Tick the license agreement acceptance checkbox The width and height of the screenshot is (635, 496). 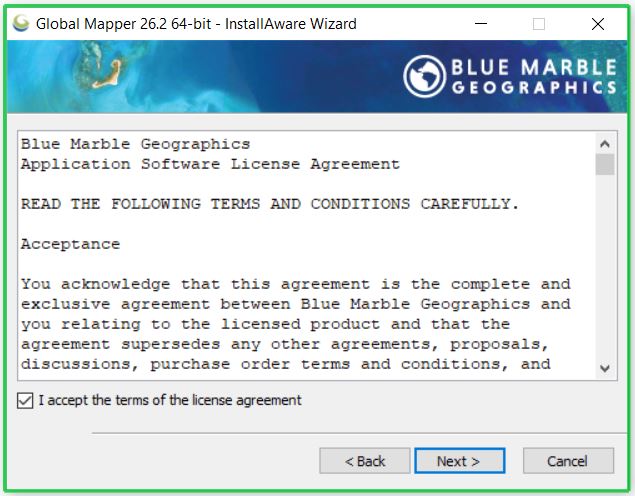[25, 400]
